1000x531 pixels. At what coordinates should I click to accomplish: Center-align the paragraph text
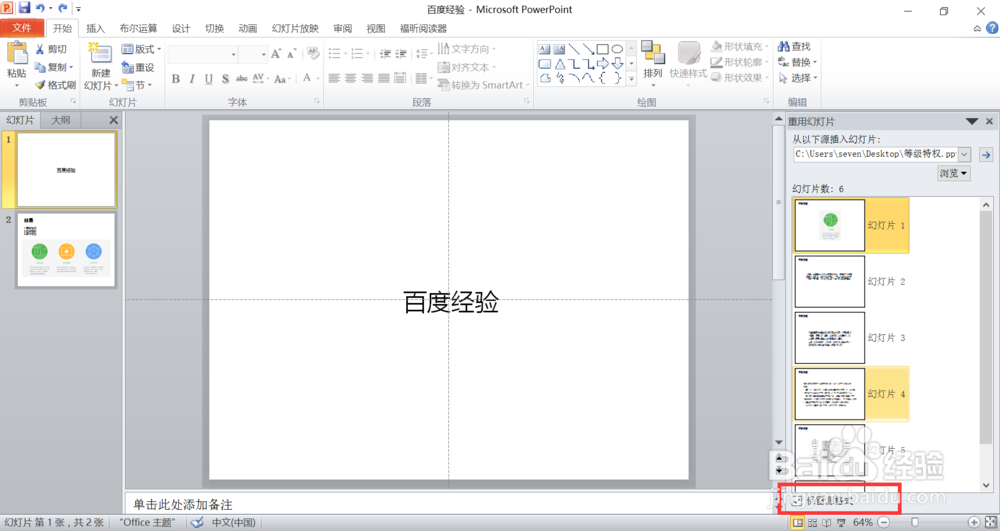350,78
